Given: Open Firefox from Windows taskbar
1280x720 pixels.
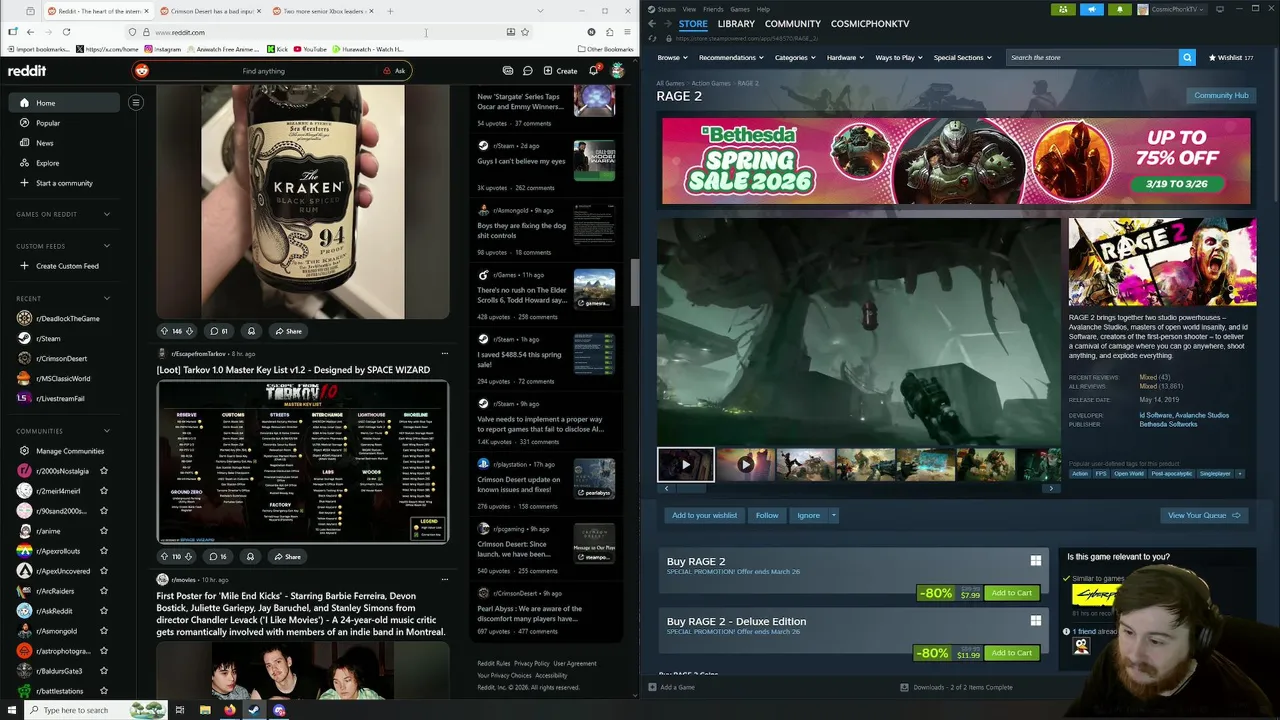Looking at the screenshot, I should pos(229,710).
